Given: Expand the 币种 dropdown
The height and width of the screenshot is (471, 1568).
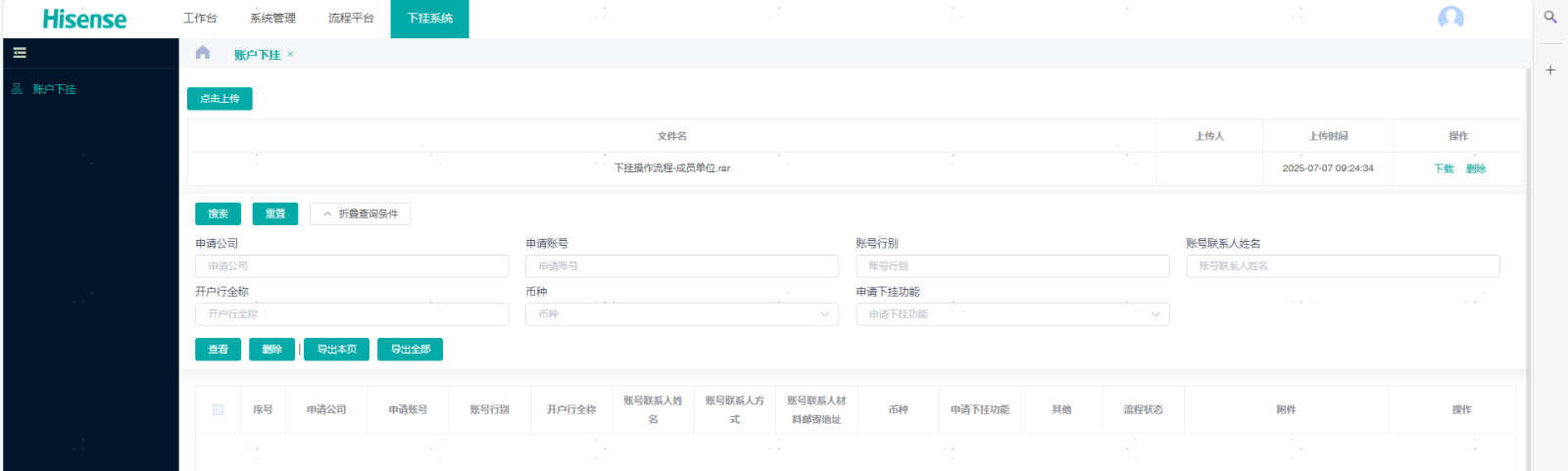Looking at the screenshot, I should tap(681, 314).
